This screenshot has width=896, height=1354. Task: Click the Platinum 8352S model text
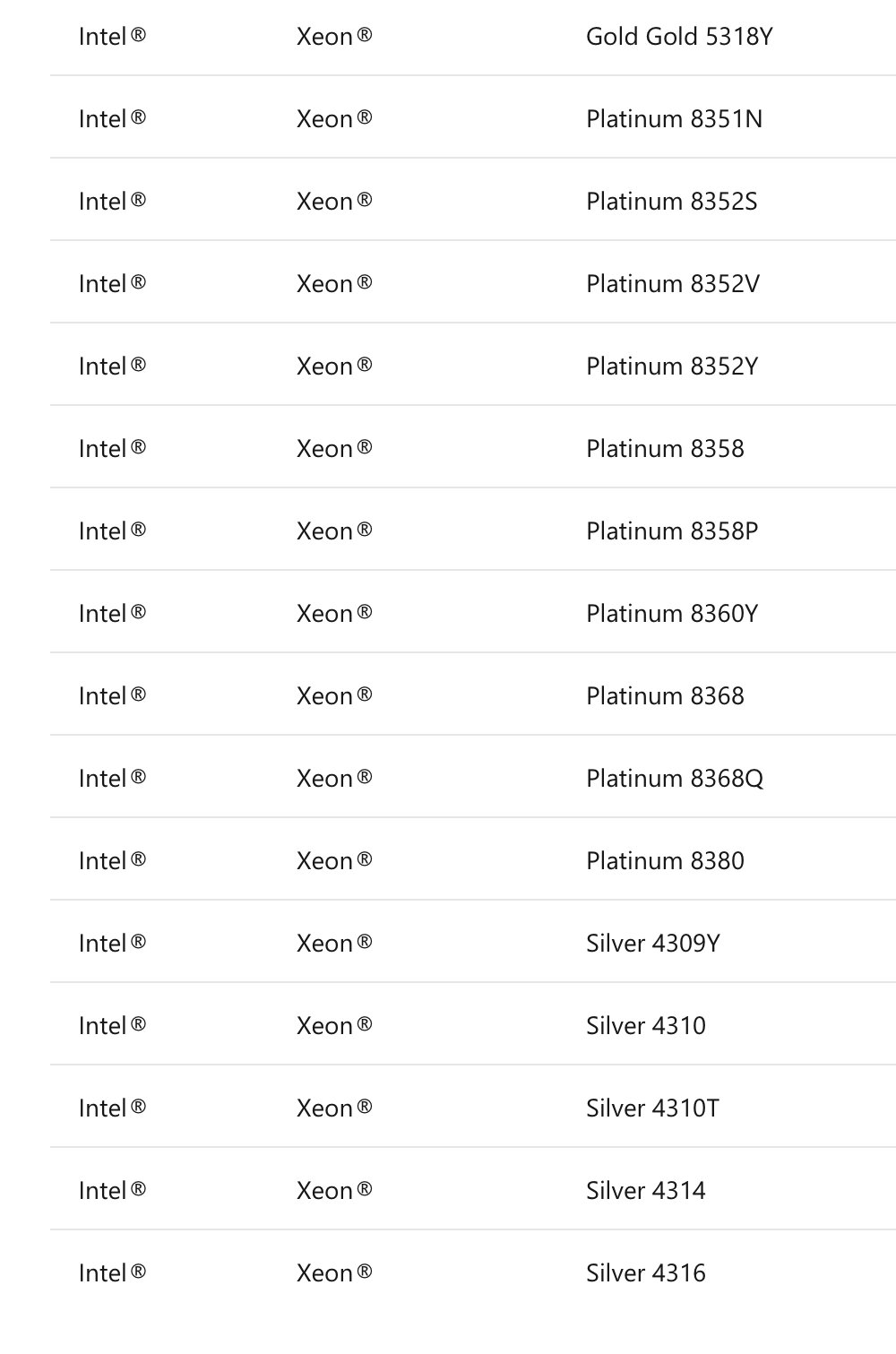click(671, 202)
